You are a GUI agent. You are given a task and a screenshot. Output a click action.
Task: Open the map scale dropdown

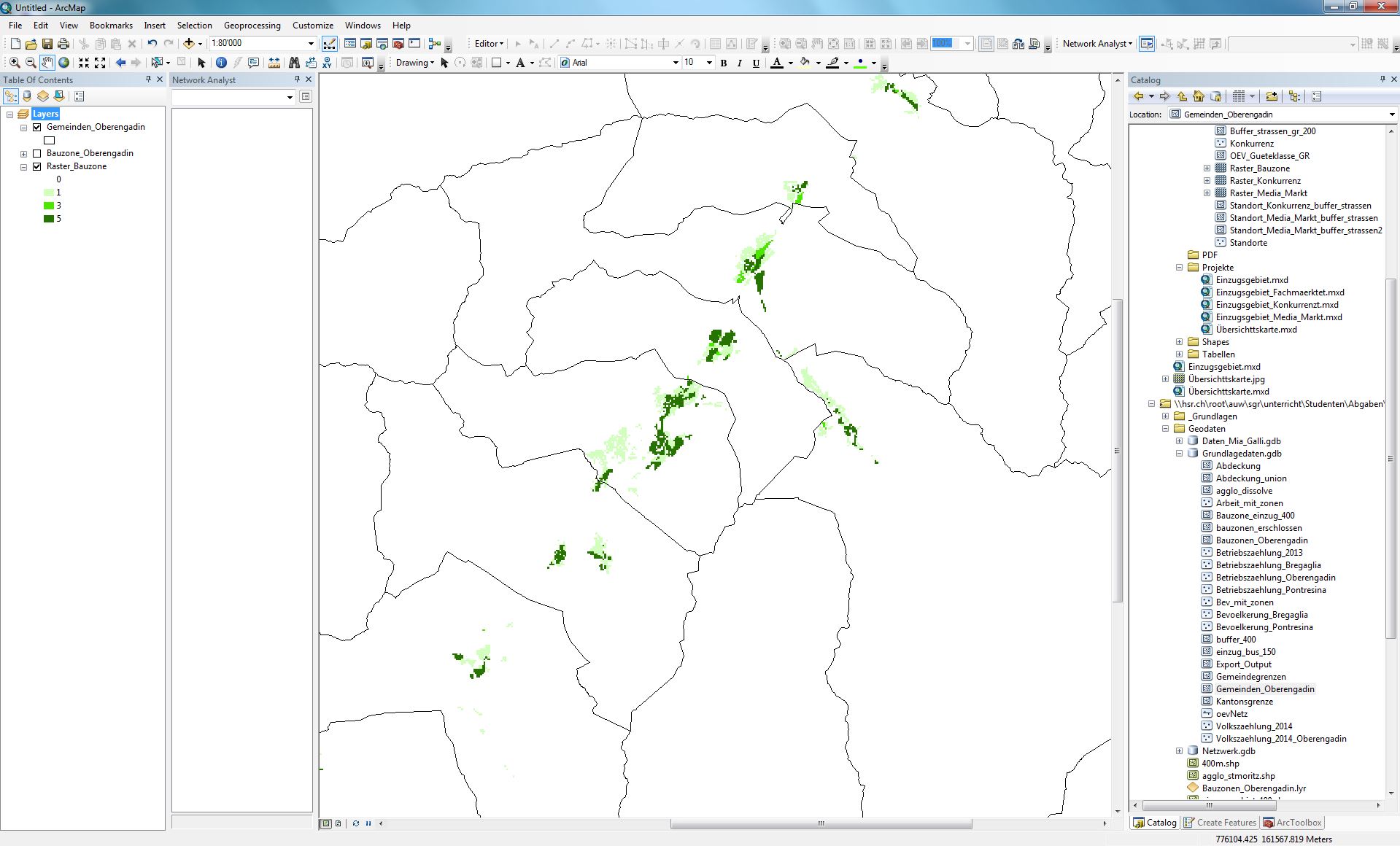pyautogui.click(x=311, y=44)
